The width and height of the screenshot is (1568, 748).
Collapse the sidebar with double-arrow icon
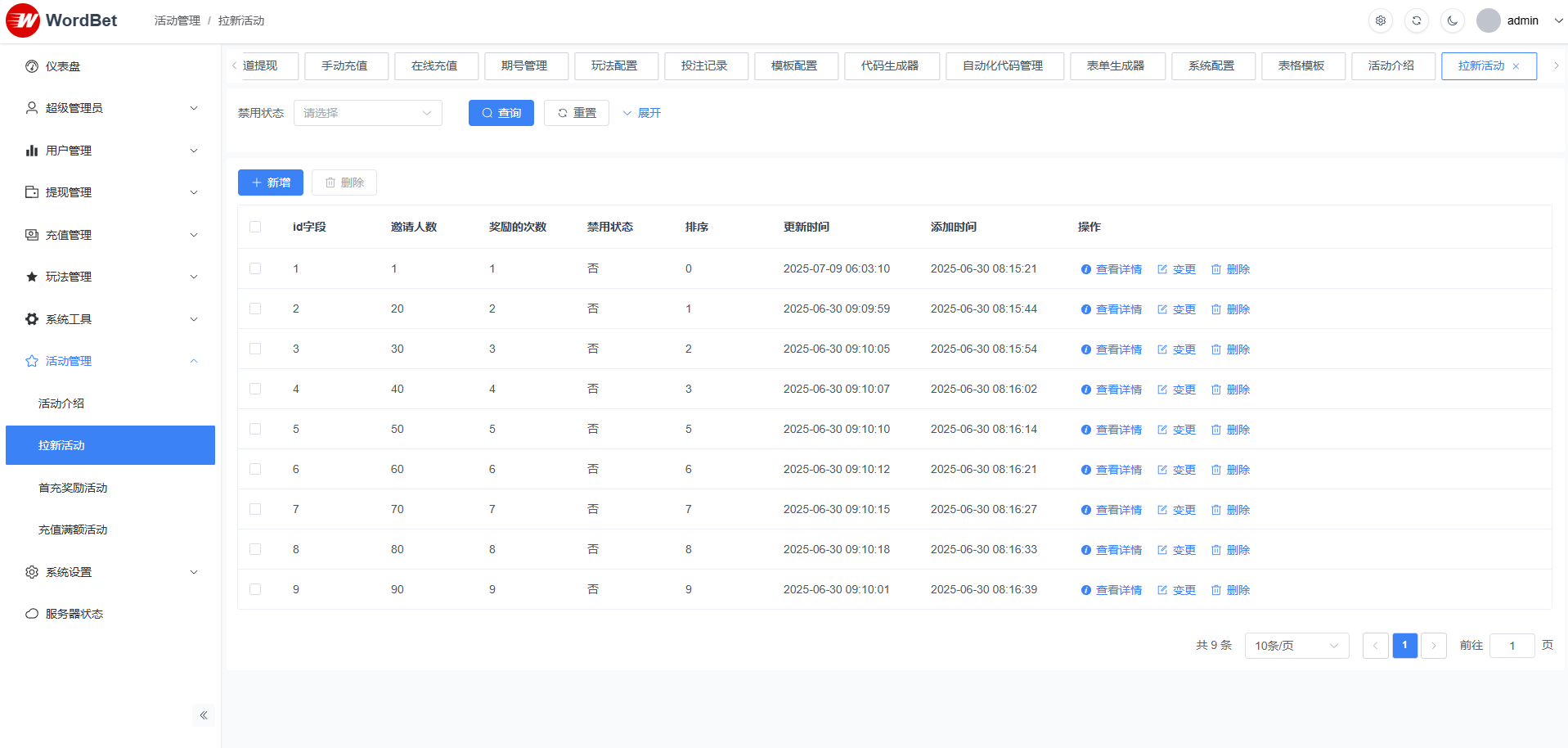[204, 715]
